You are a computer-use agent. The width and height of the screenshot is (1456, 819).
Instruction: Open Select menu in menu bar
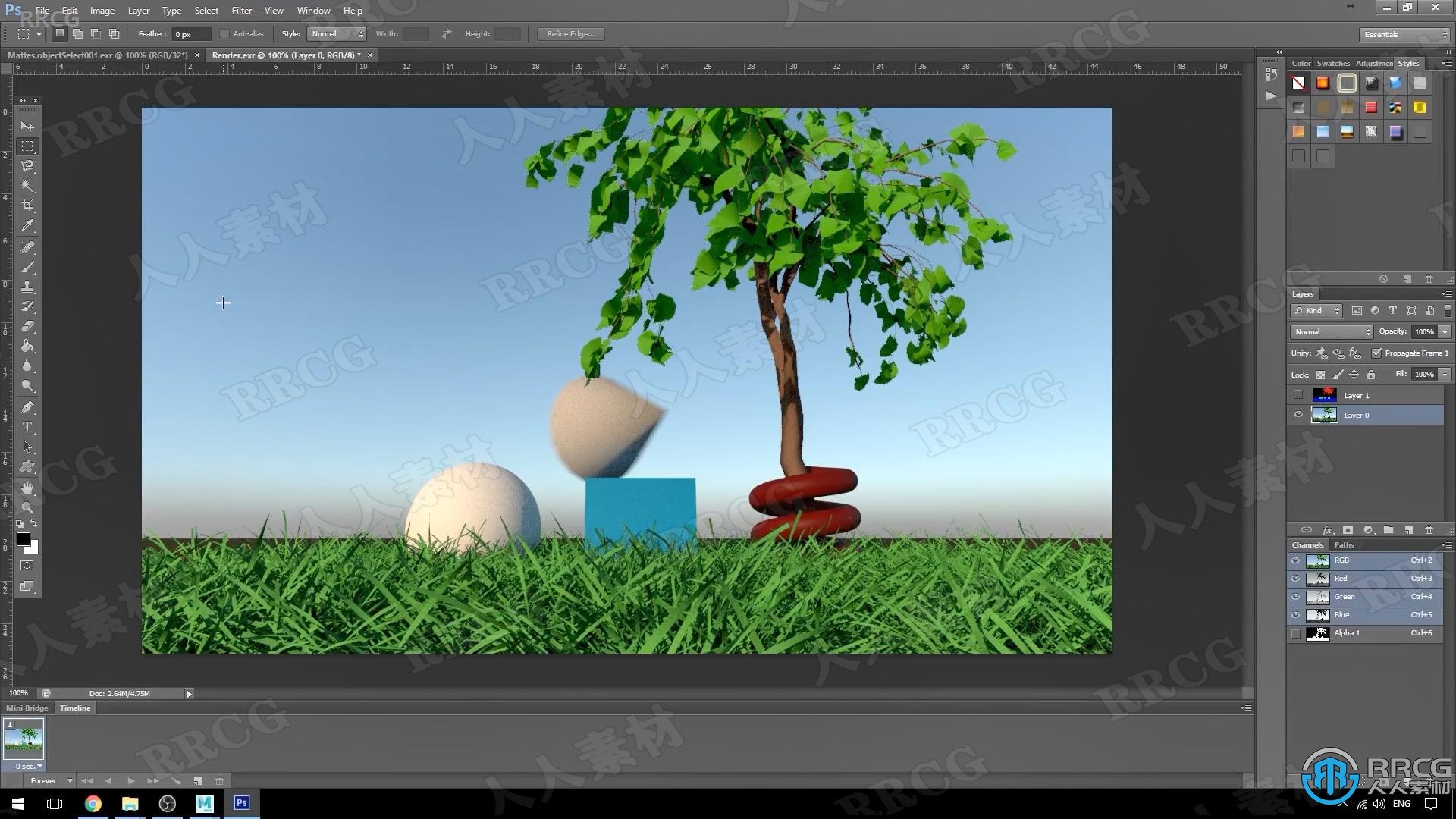pos(206,10)
